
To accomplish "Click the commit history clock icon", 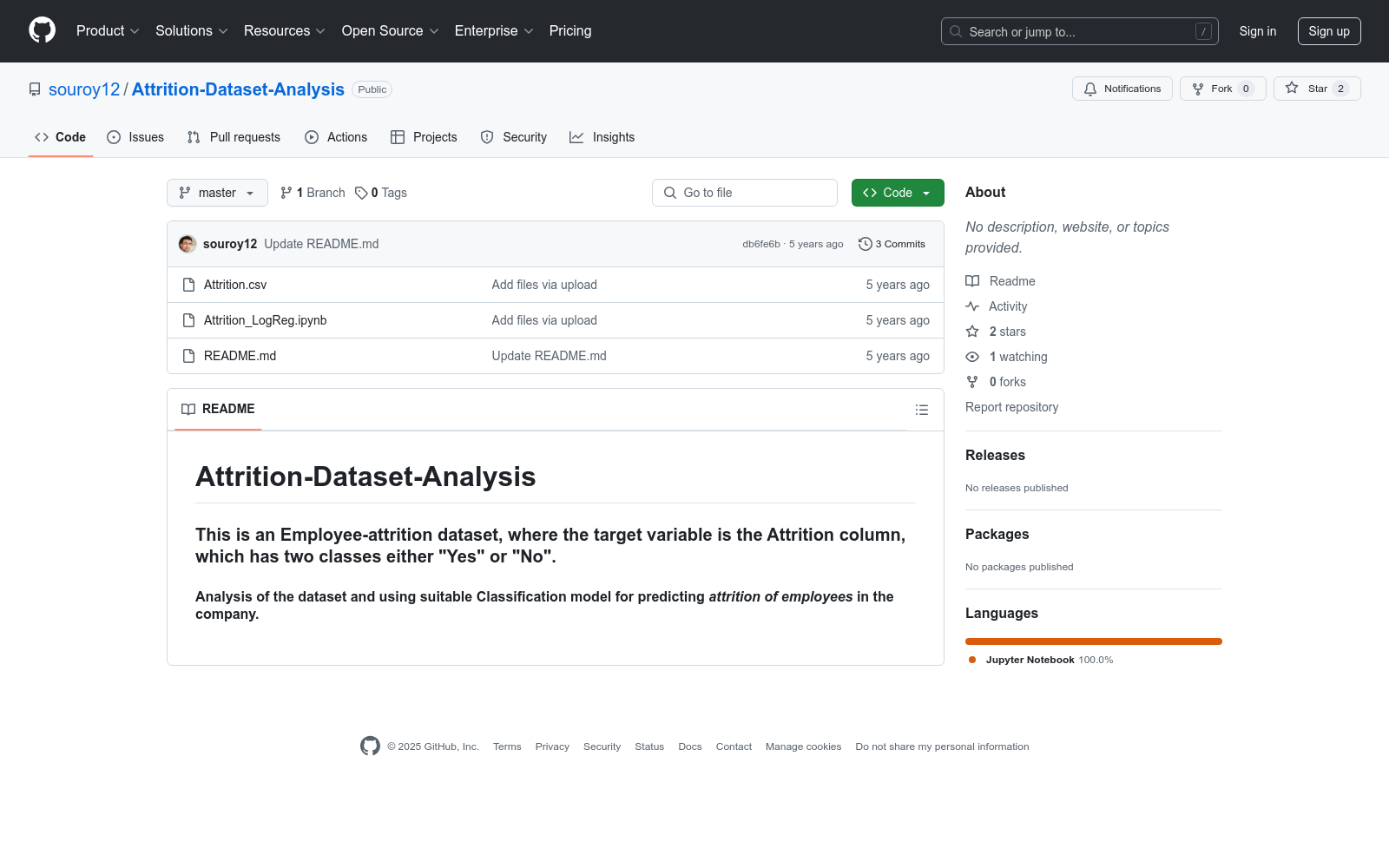I will point(865,244).
